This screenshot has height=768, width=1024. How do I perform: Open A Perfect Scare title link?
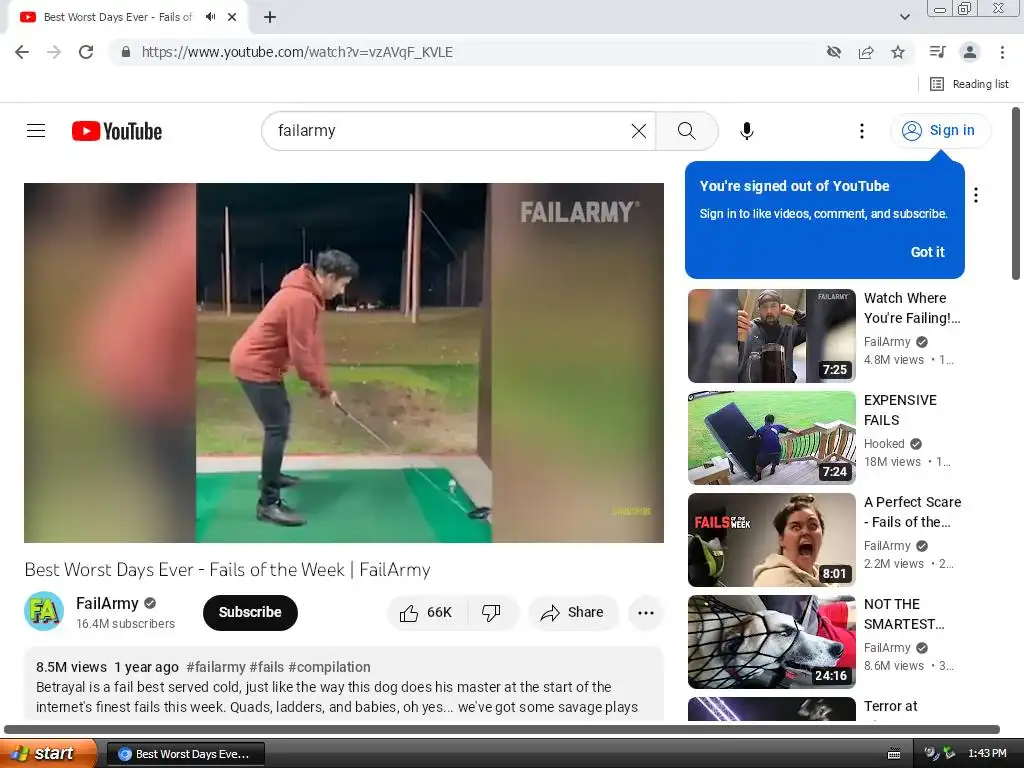912,512
